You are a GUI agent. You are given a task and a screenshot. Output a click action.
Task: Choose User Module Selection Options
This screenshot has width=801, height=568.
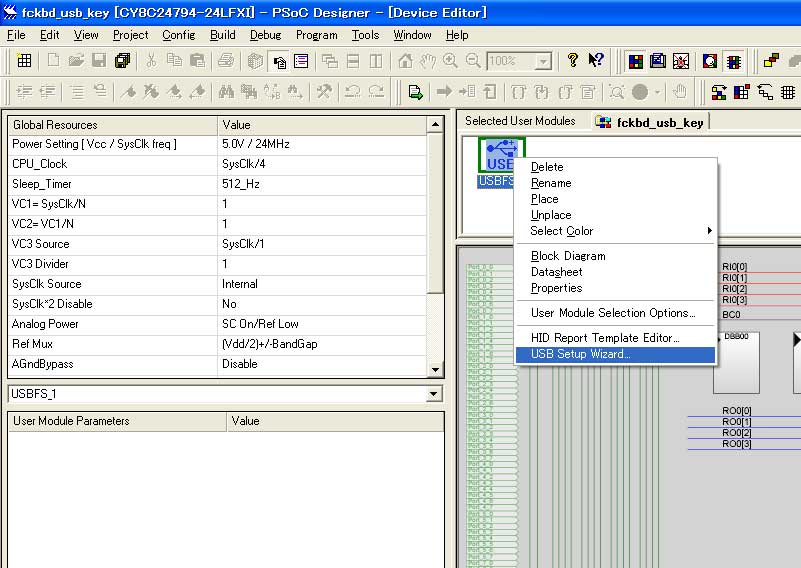point(615,313)
